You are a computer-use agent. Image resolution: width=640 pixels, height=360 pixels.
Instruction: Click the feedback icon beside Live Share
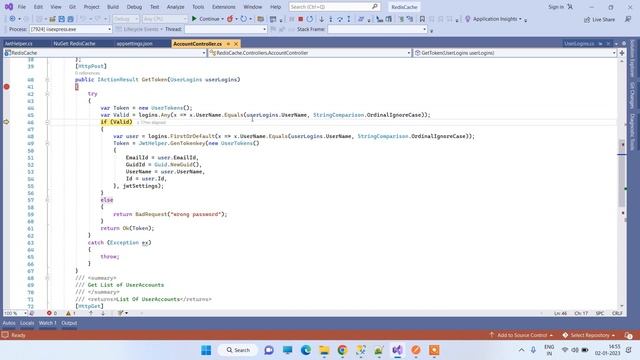click(x=628, y=19)
